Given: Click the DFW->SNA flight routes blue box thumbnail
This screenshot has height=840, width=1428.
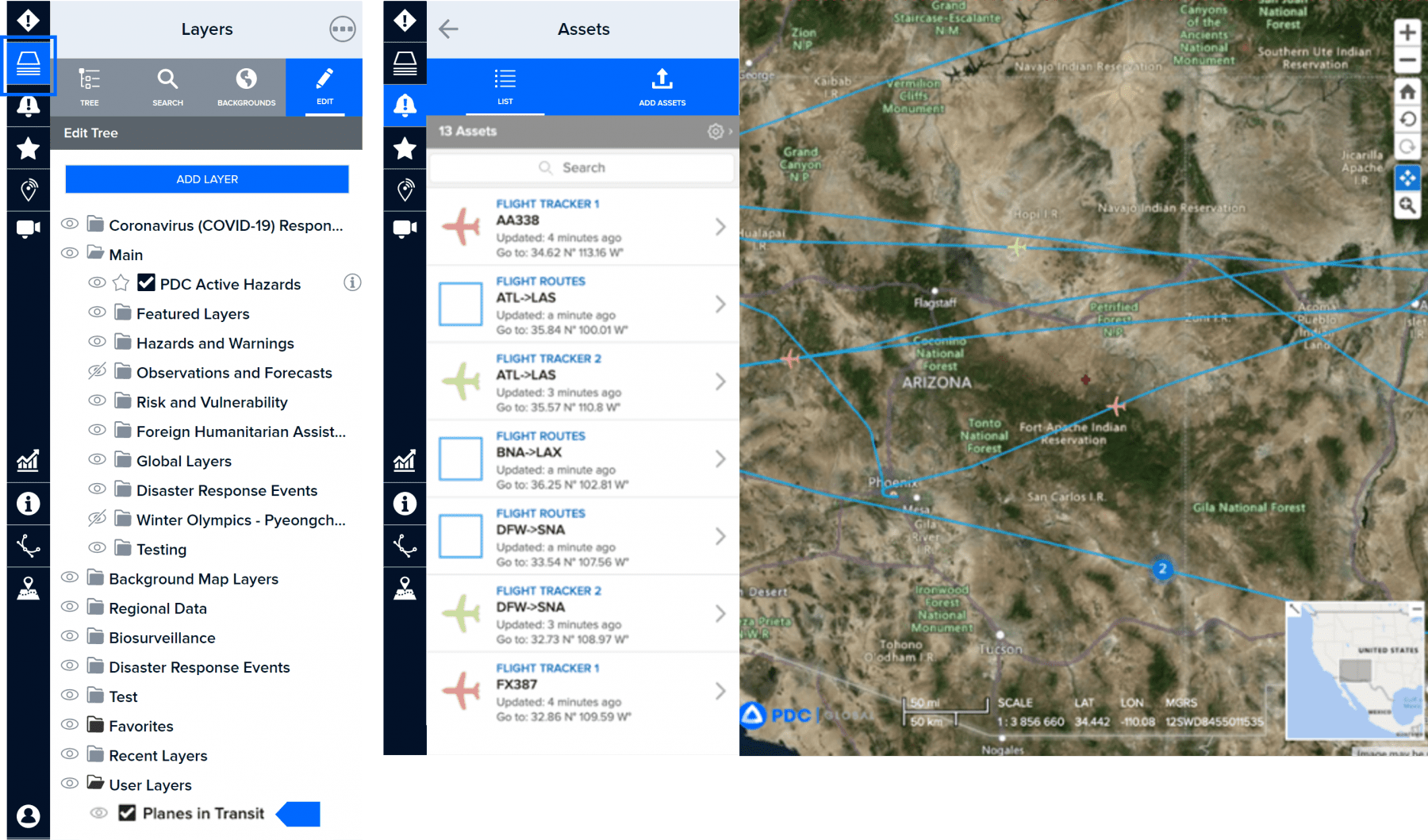Looking at the screenshot, I should [460, 536].
